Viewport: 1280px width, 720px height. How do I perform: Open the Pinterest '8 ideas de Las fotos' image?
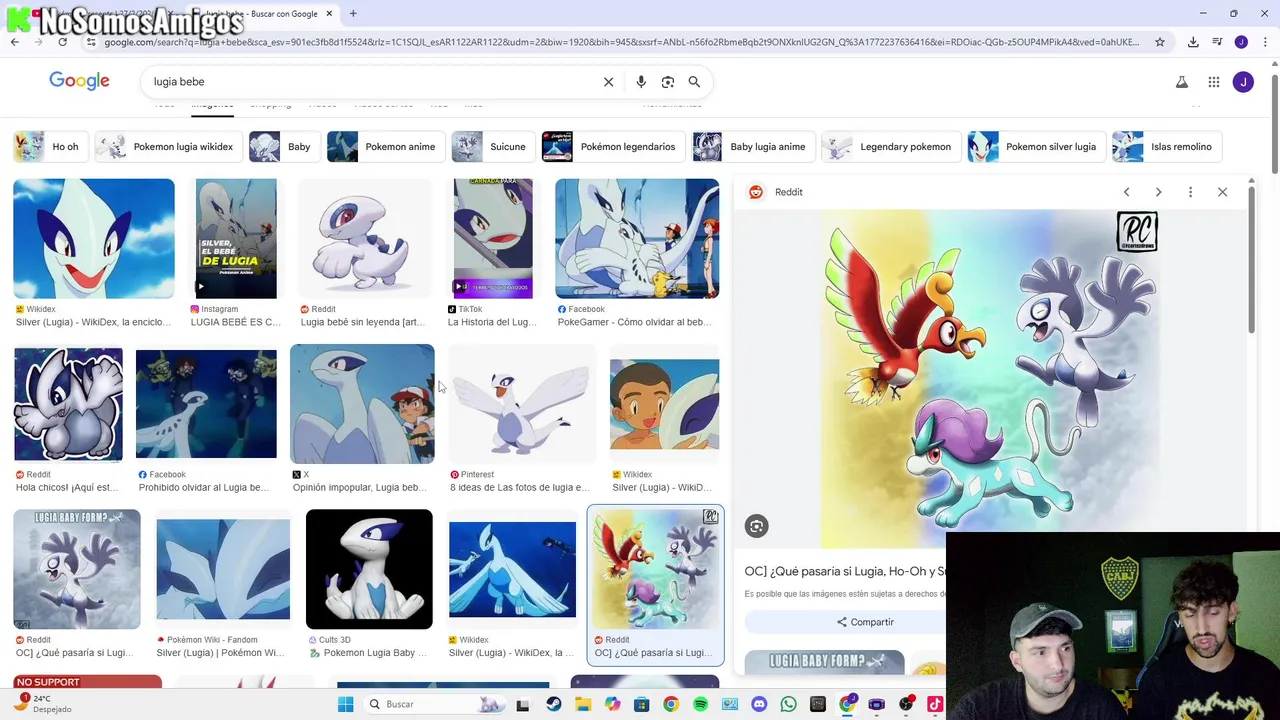click(x=520, y=404)
